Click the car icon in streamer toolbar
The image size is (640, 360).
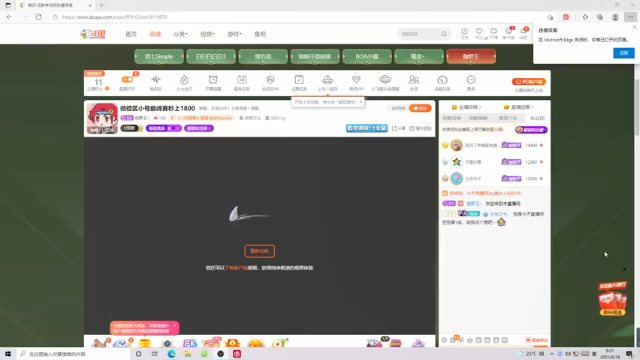pyautogui.click(x=328, y=80)
